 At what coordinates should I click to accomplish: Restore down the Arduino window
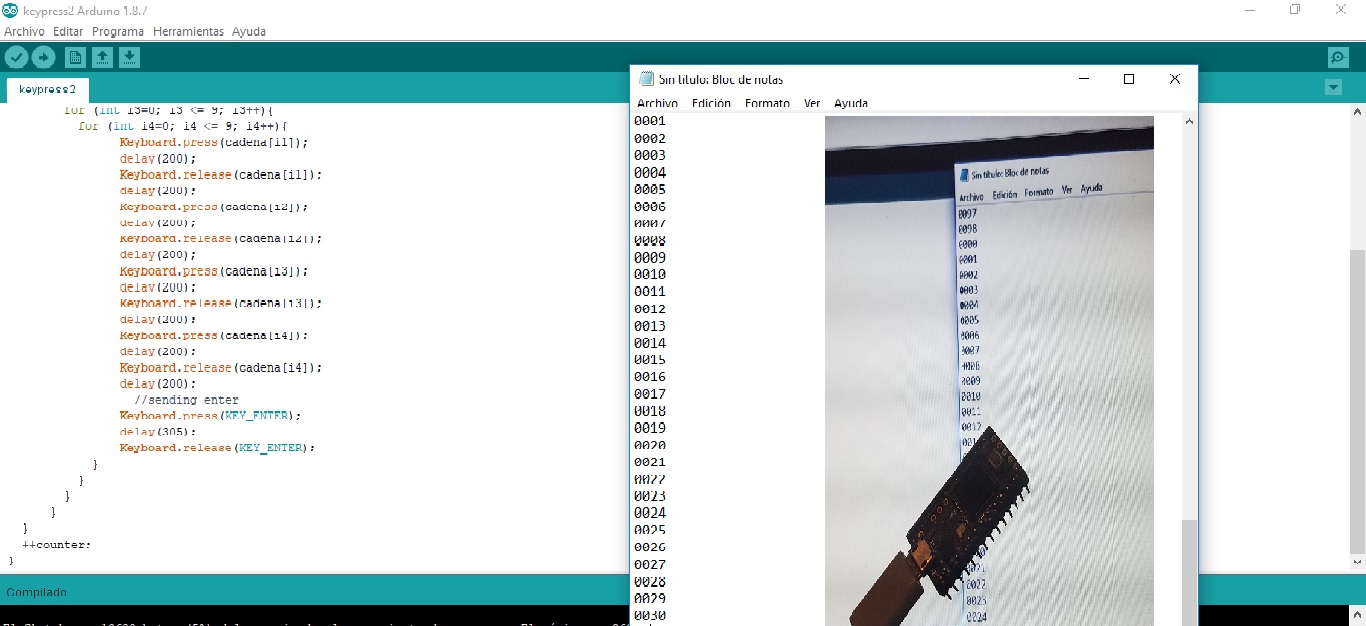pyautogui.click(x=1295, y=9)
